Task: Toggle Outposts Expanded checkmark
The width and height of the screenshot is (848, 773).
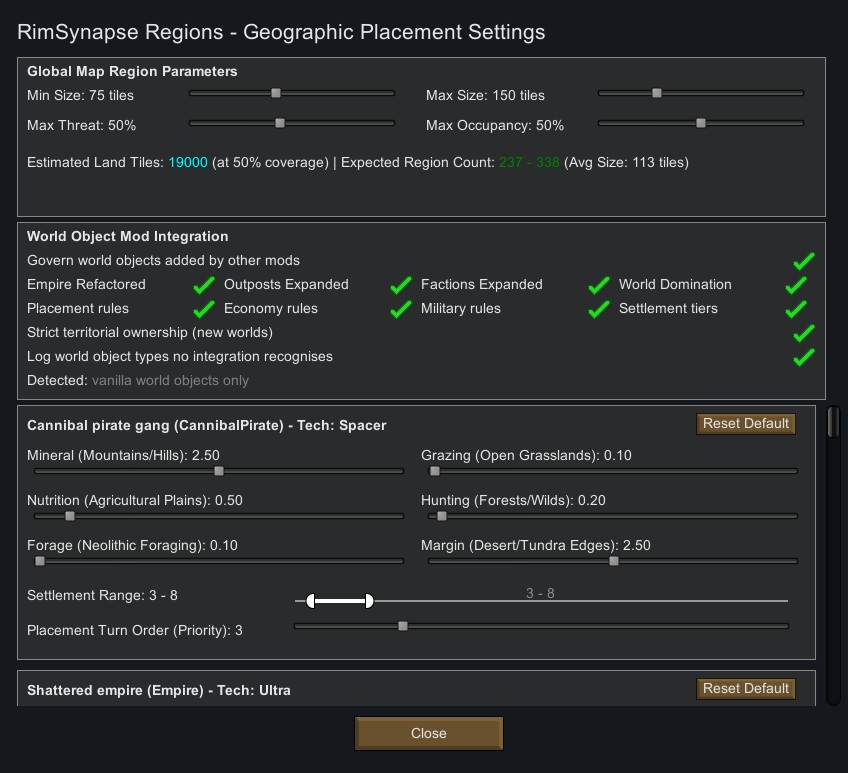Action: point(401,285)
